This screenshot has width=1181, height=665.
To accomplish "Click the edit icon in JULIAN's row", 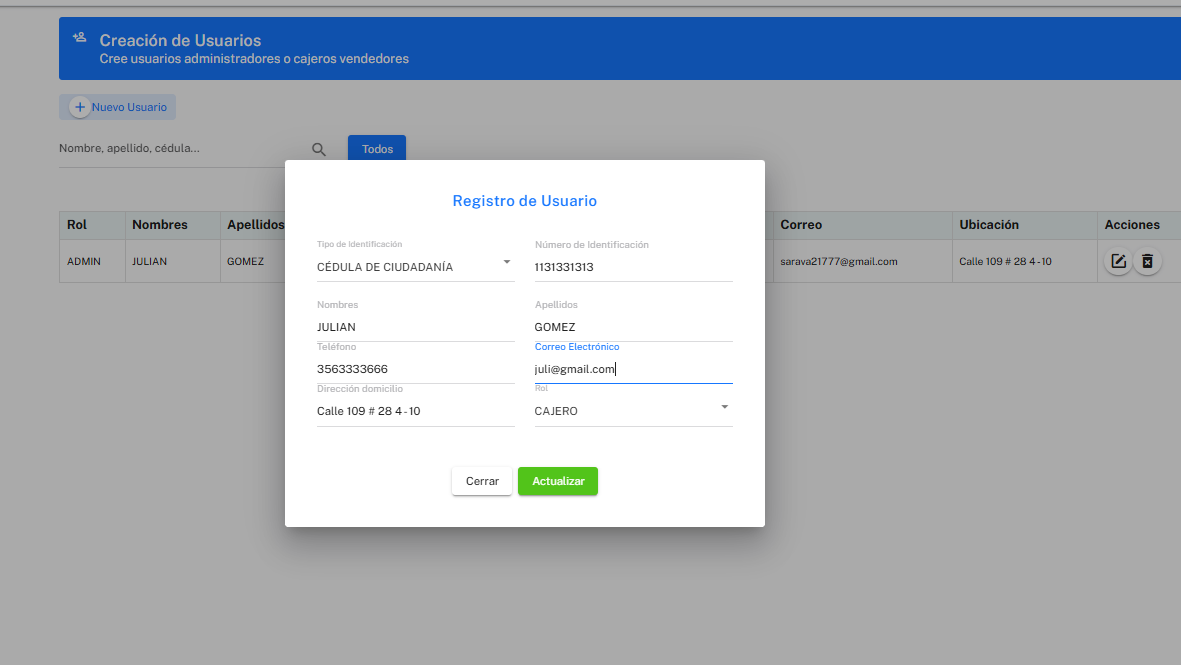I will [1118, 261].
